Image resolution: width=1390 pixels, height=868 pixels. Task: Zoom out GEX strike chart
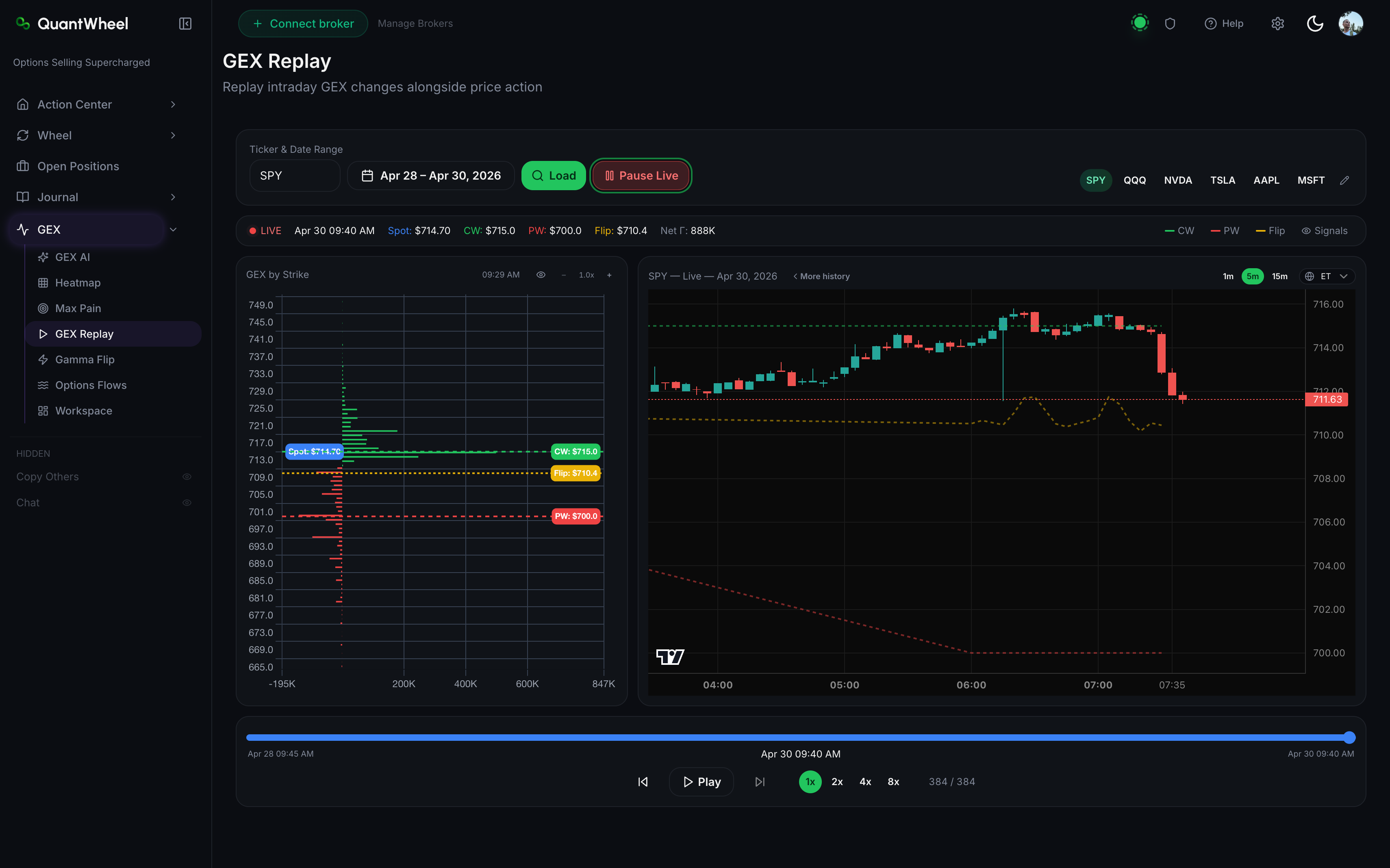coord(564,275)
